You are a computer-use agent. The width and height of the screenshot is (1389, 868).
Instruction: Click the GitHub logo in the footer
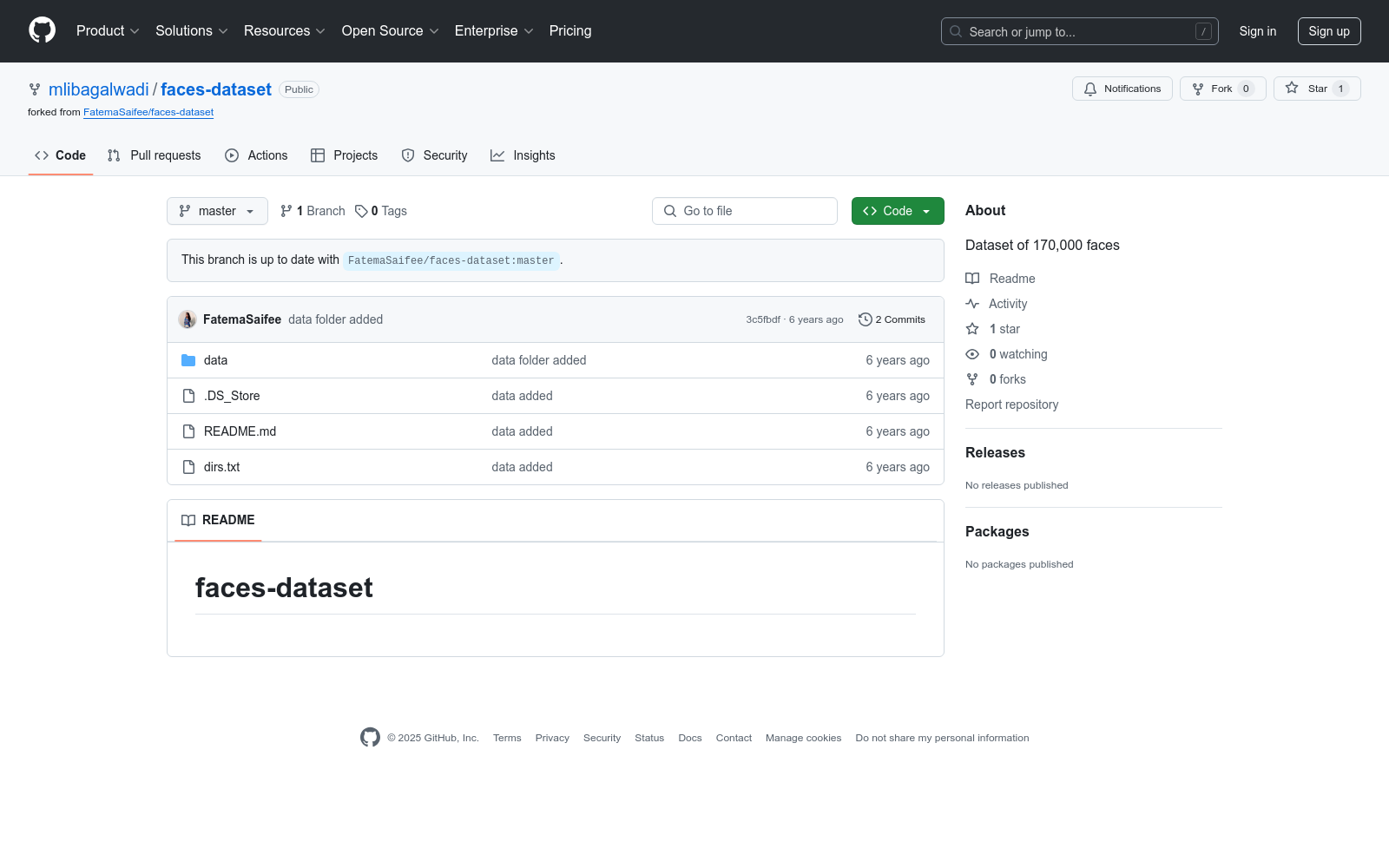tap(370, 738)
